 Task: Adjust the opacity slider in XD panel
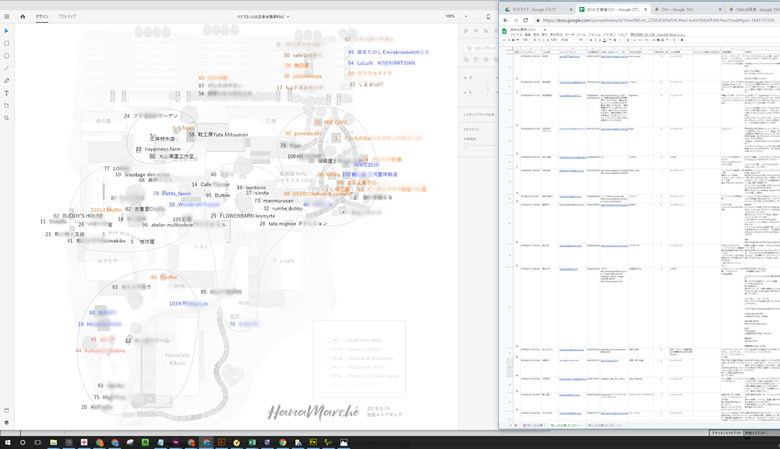click(x=466, y=146)
